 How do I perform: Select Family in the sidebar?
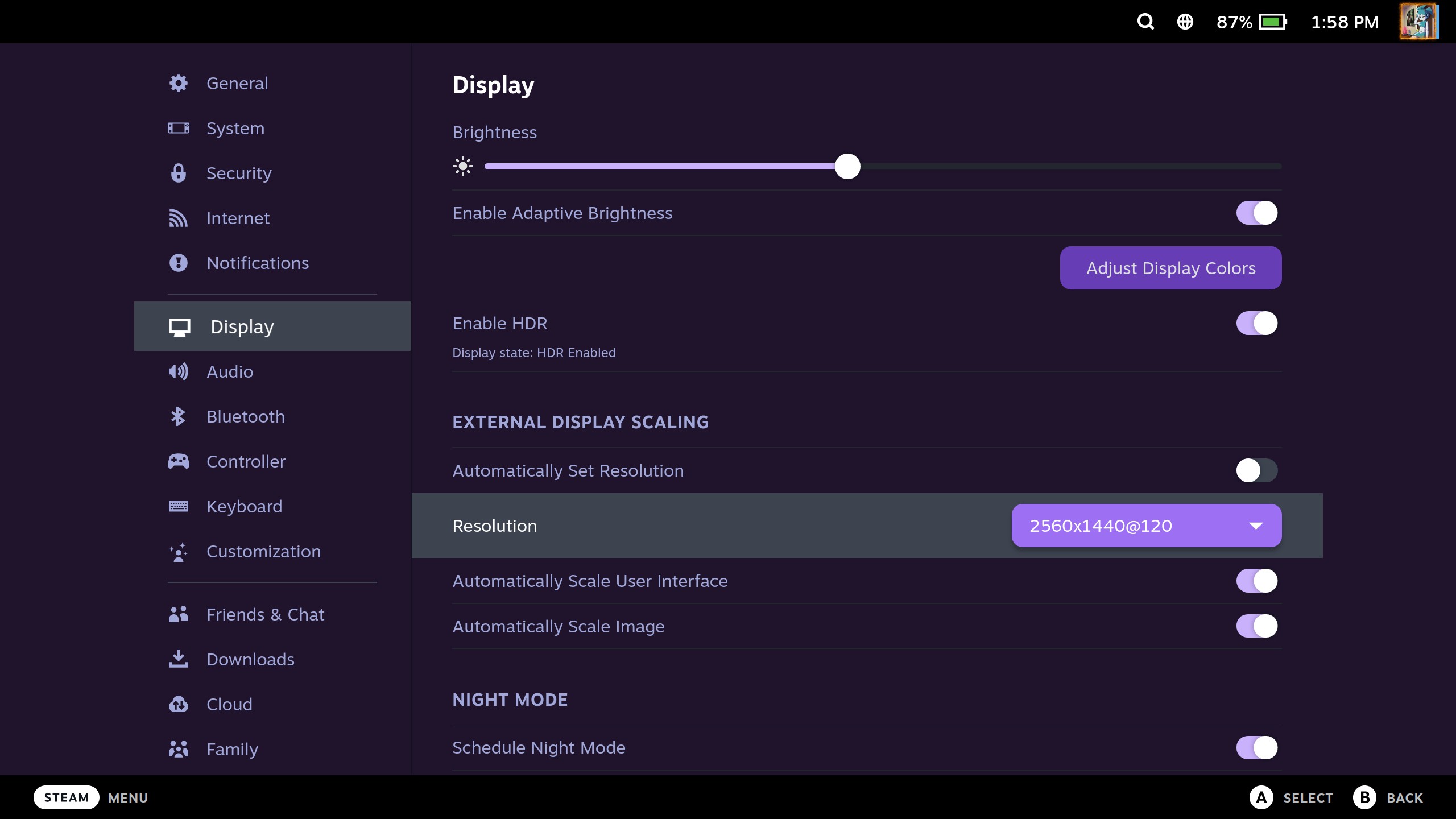pyautogui.click(x=272, y=749)
